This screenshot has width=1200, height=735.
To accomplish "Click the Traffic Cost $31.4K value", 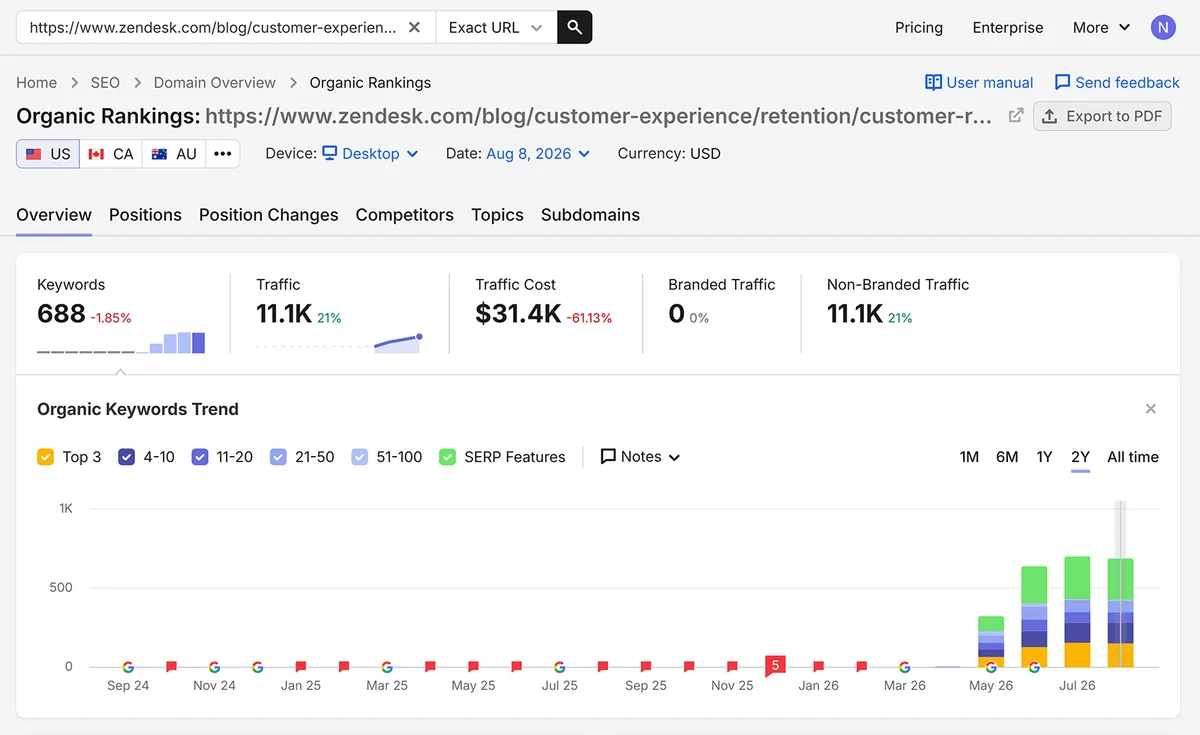I will coord(518,314).
